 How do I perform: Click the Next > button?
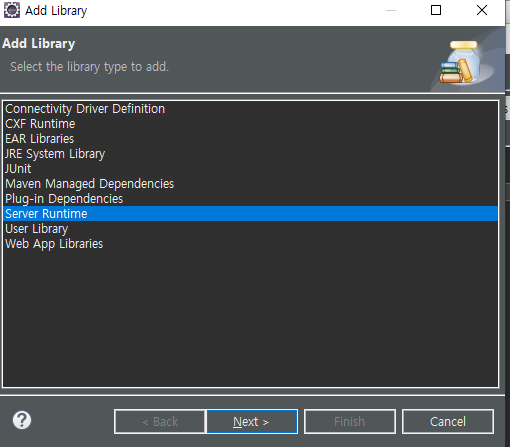pos(252,422)
